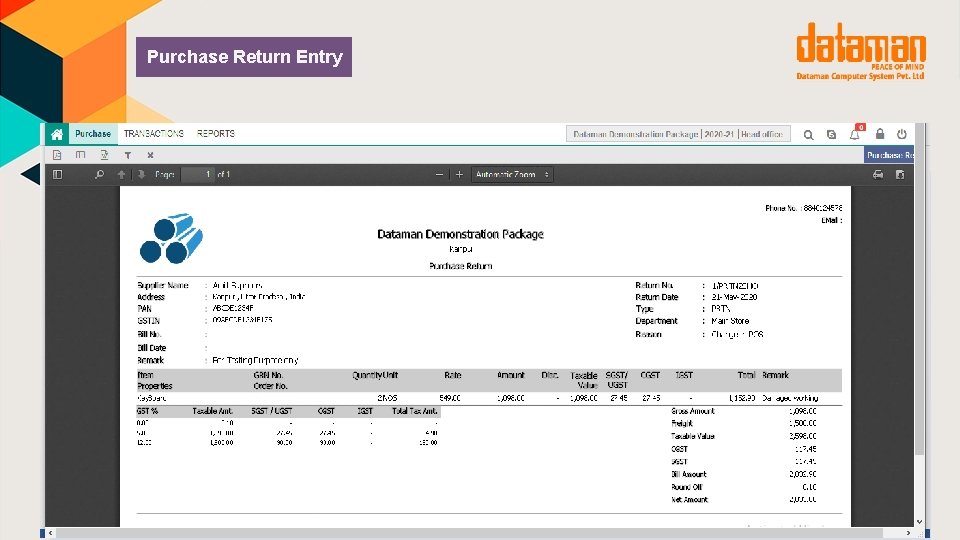The image size is (960, 540).
Task: Click the right scroll arrow of horizontal scrollbar
Action: (x=909, y=533)
